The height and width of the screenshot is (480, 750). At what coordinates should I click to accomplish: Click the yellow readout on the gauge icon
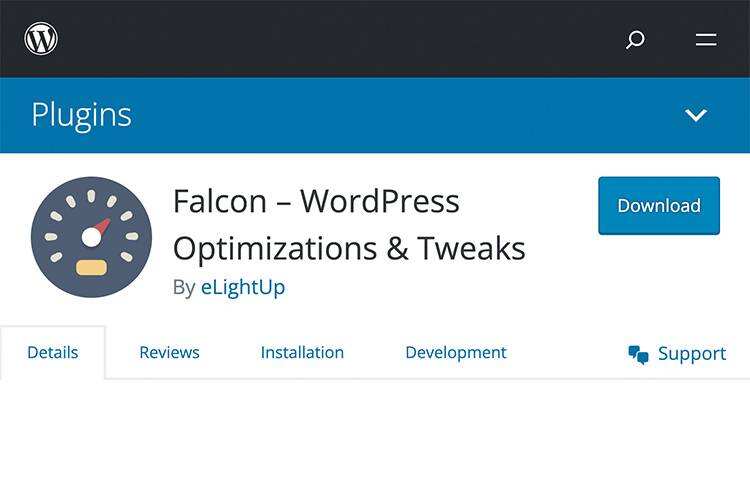pos(91,267)
